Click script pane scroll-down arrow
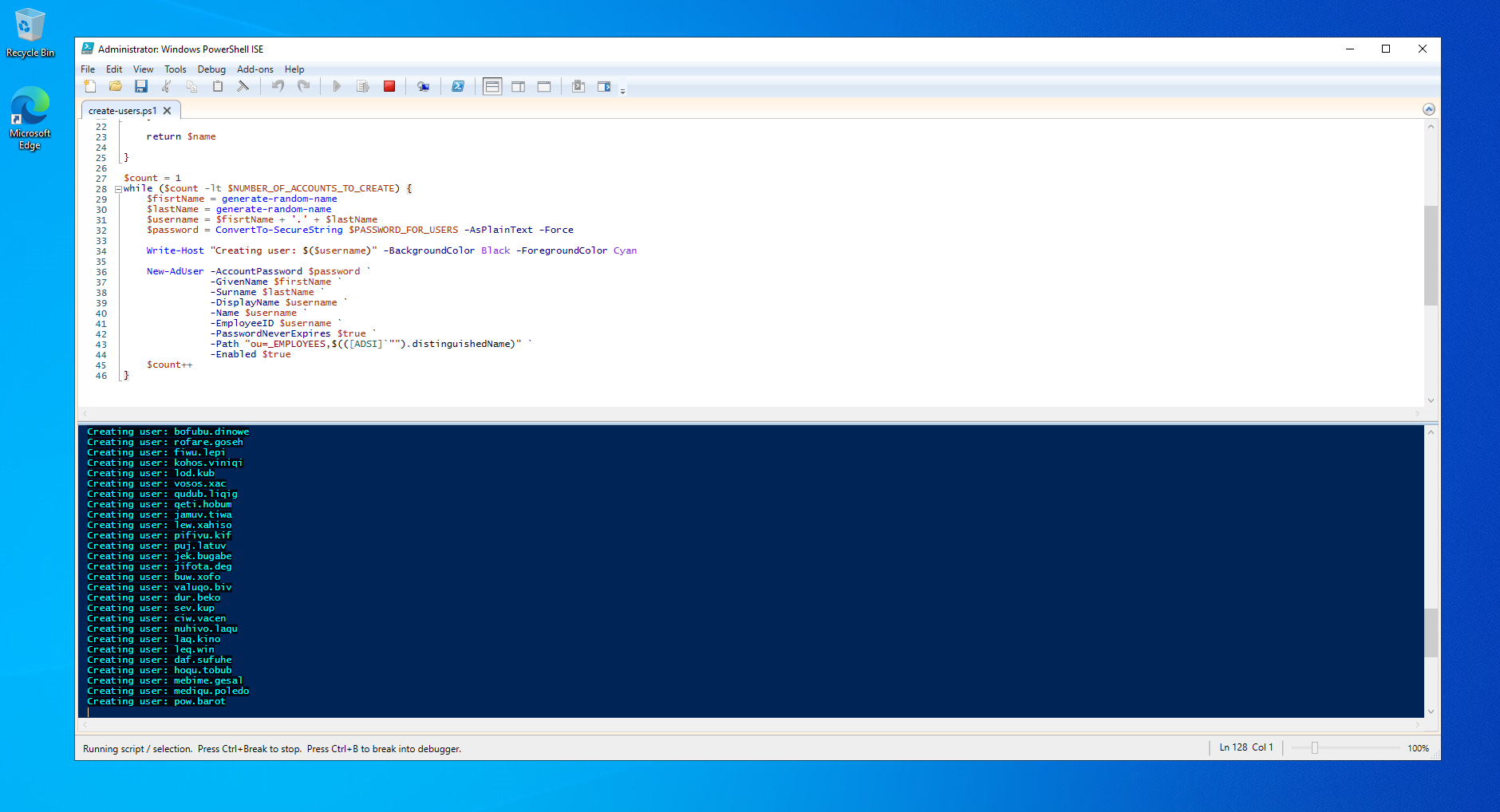The image size is (1500, 812). (1431, 400)
